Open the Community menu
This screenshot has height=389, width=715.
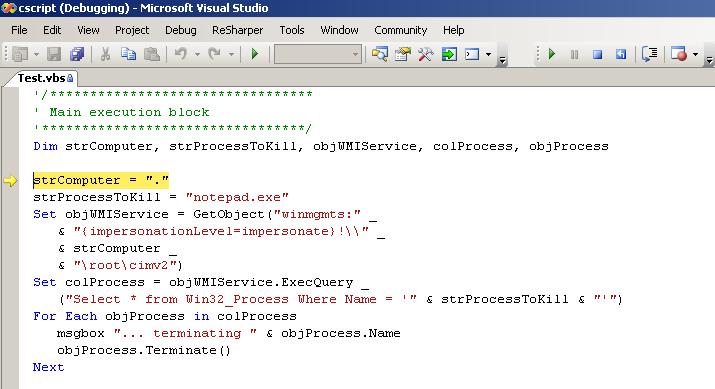(400, 30)
